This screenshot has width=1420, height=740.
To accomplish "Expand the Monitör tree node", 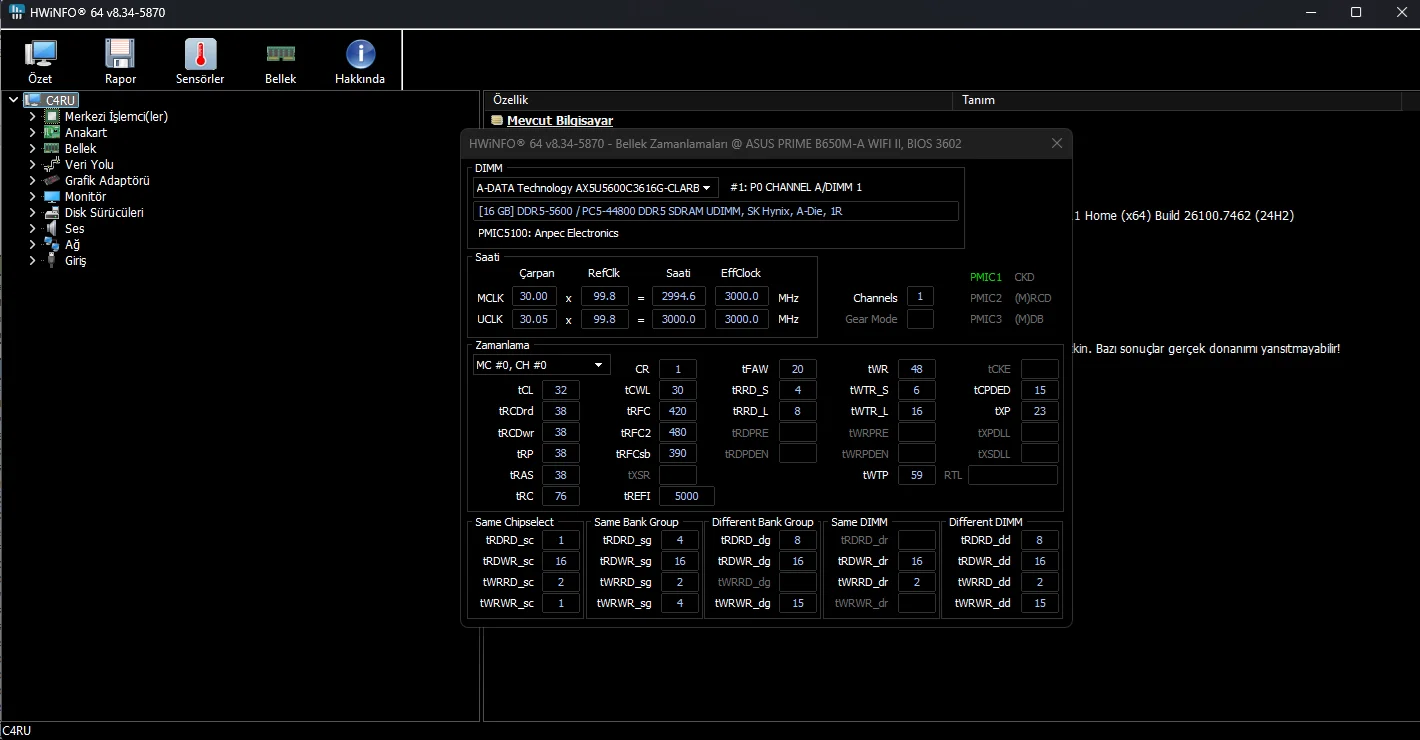I will point(32,196).
